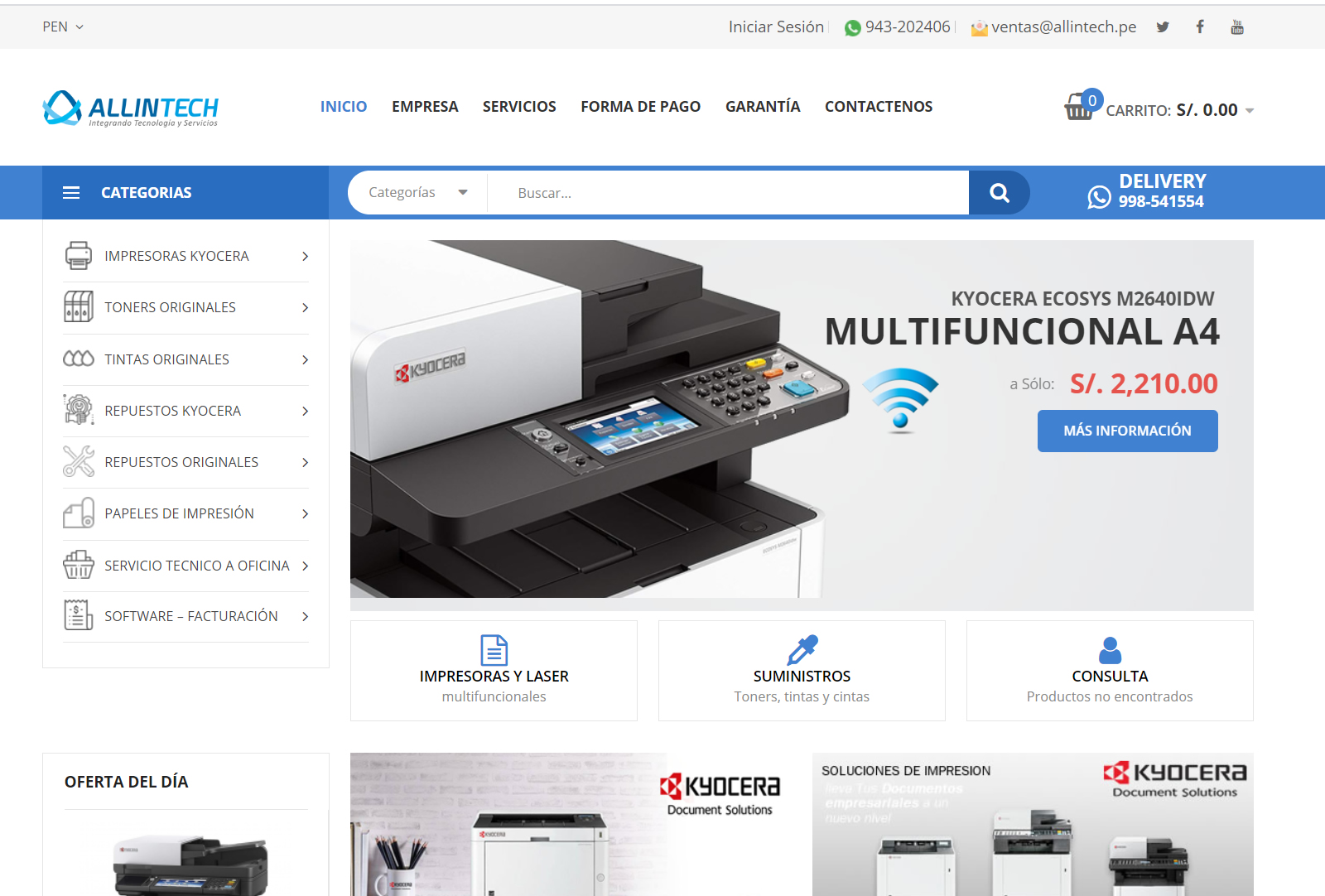Image resolution: width=1325 pixels, height=896 pixels.
Task: Click the Repuestos Kyocera gear icon
Action: click(x=79, y=410)
